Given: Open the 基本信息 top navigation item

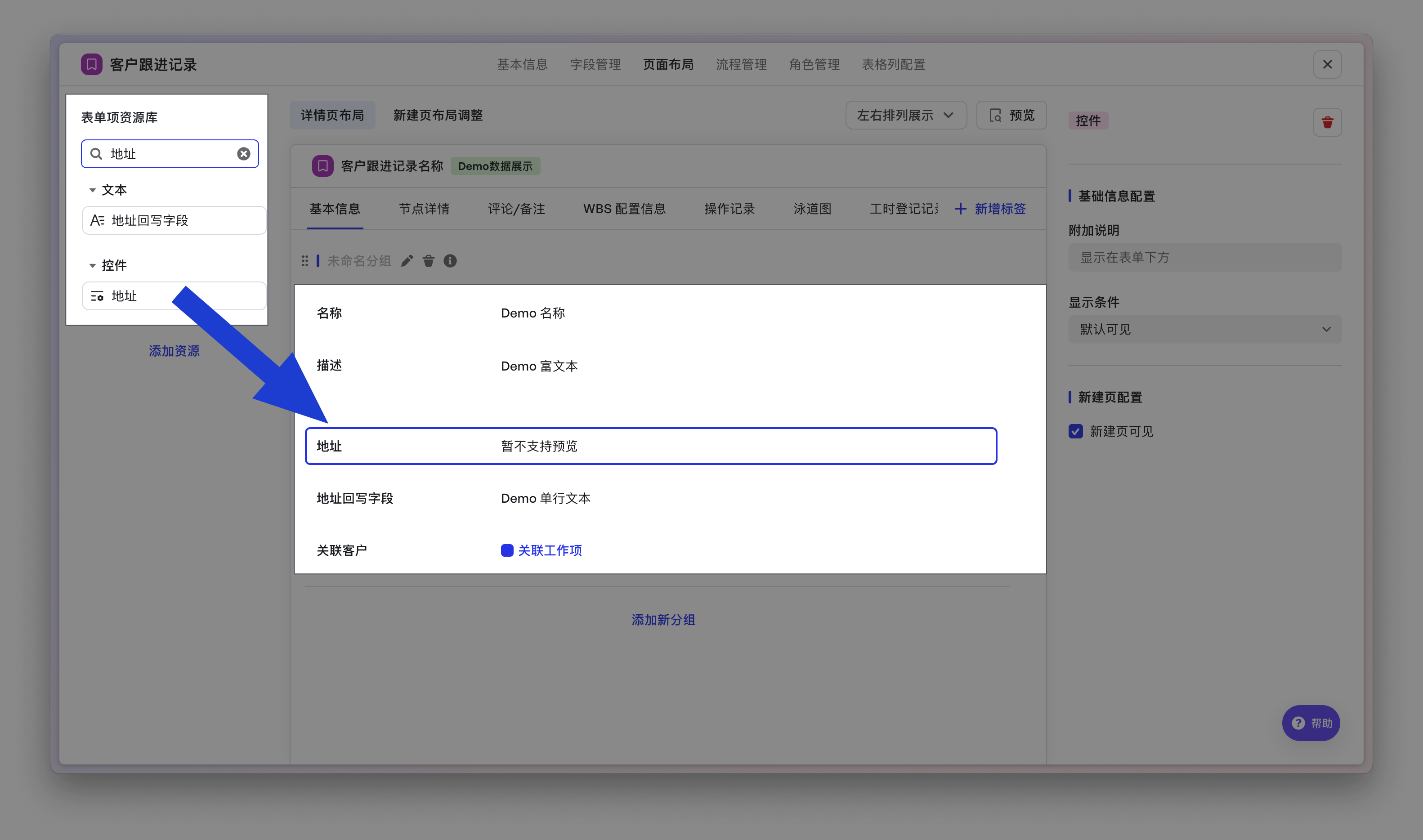Looking at the screenshot, I should pyautogui.click(x=522, y=64).
